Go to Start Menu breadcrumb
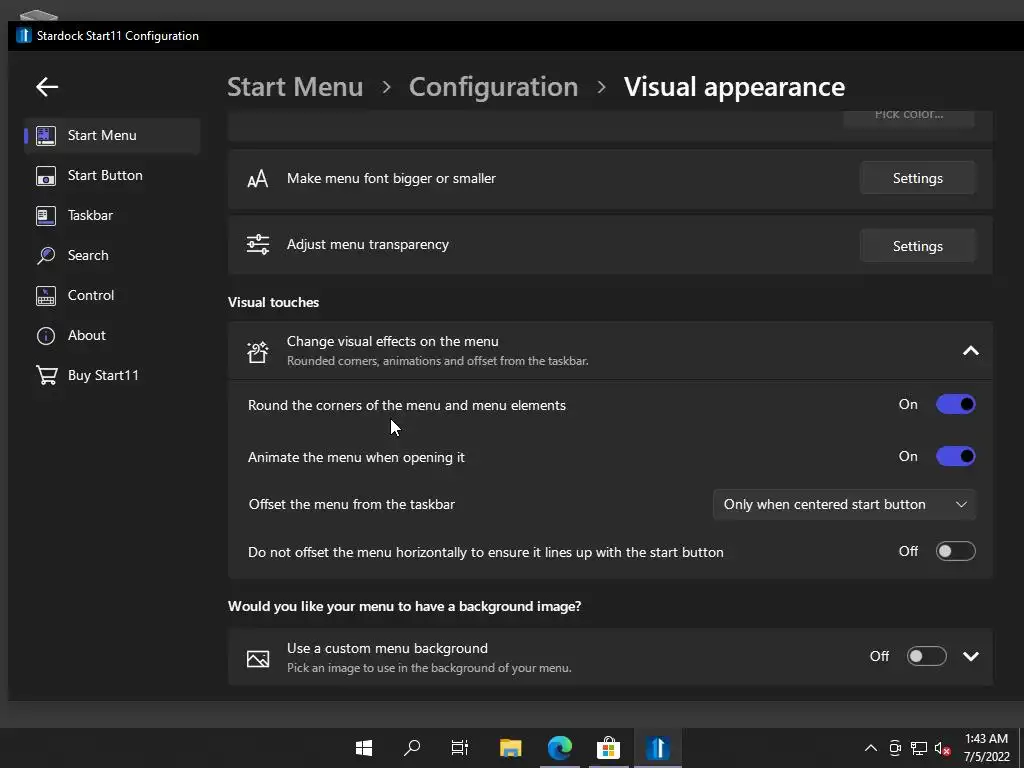Viewport: 1024px width, 768px height. [295, 87]
